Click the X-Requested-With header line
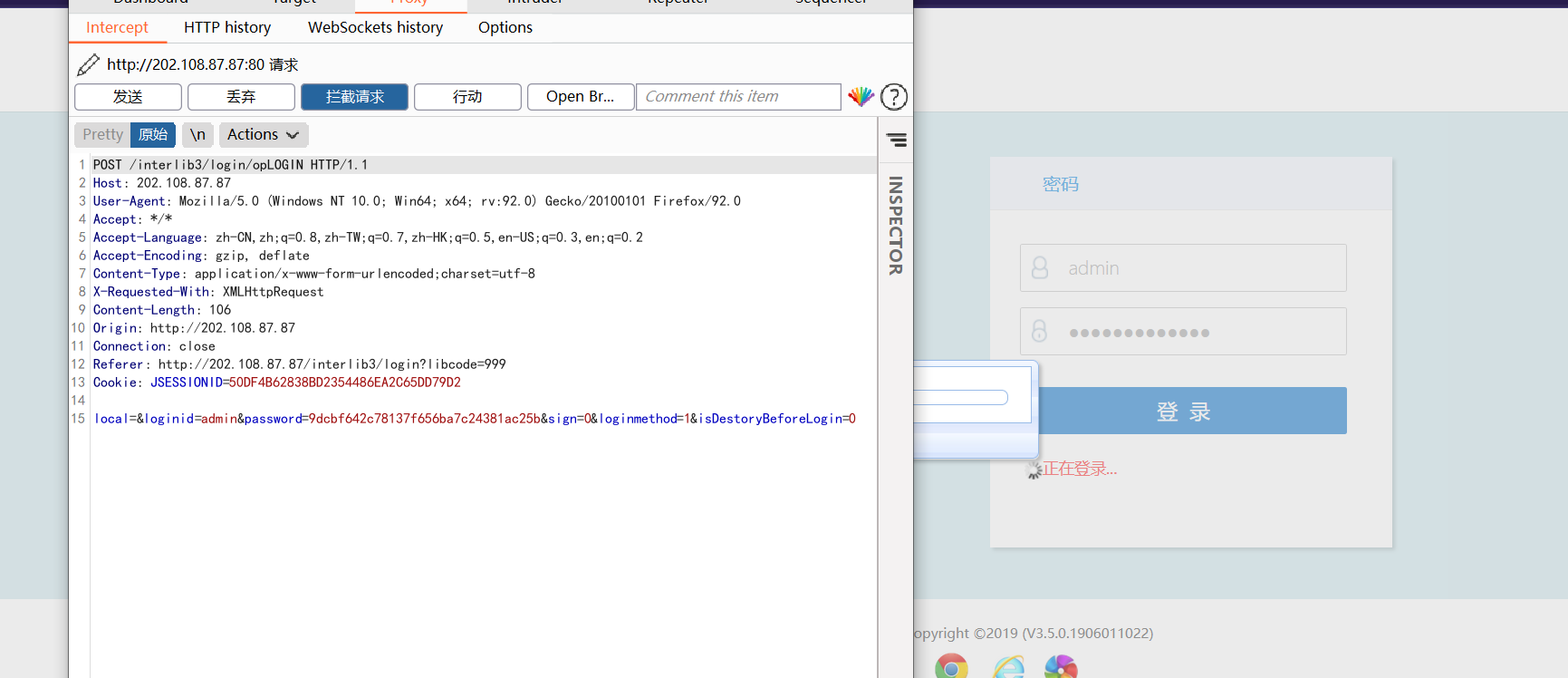This screenshot has width=1568, height=678. pyautogui.click(x=208, y=292)
